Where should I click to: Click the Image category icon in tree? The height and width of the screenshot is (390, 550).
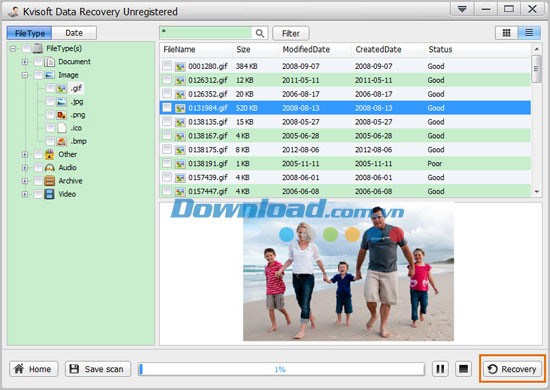click(x=49, y=75)
